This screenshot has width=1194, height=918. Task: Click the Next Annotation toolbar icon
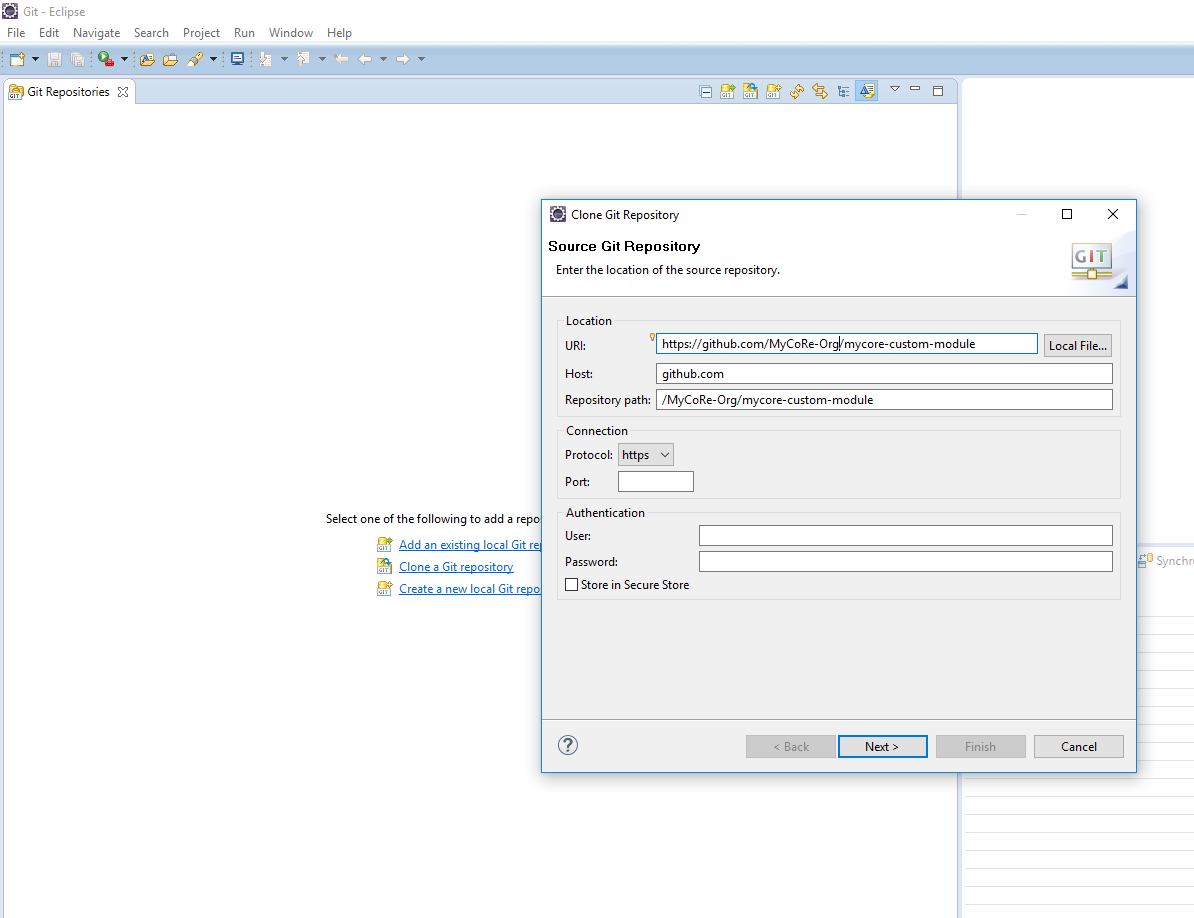[266, 59]
